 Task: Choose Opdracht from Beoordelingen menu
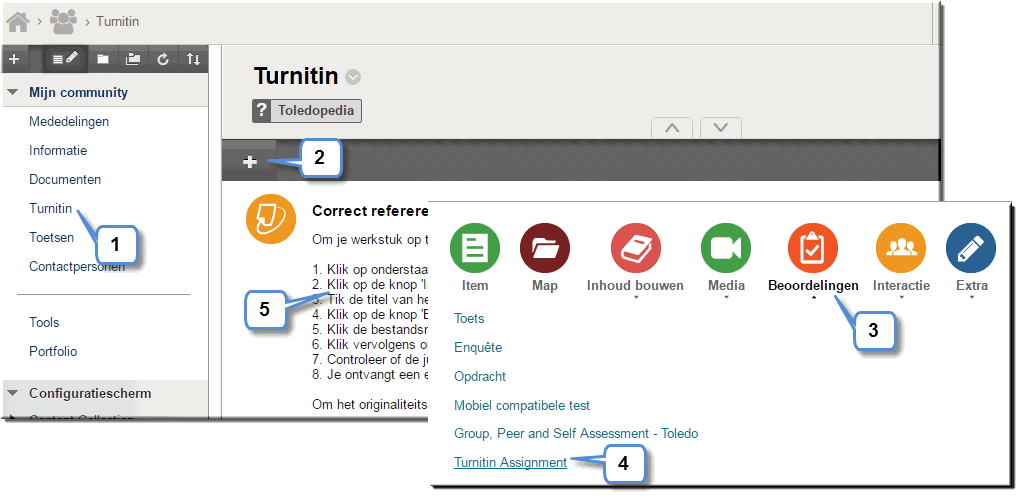pyautogui.click(x=480, y=377)
